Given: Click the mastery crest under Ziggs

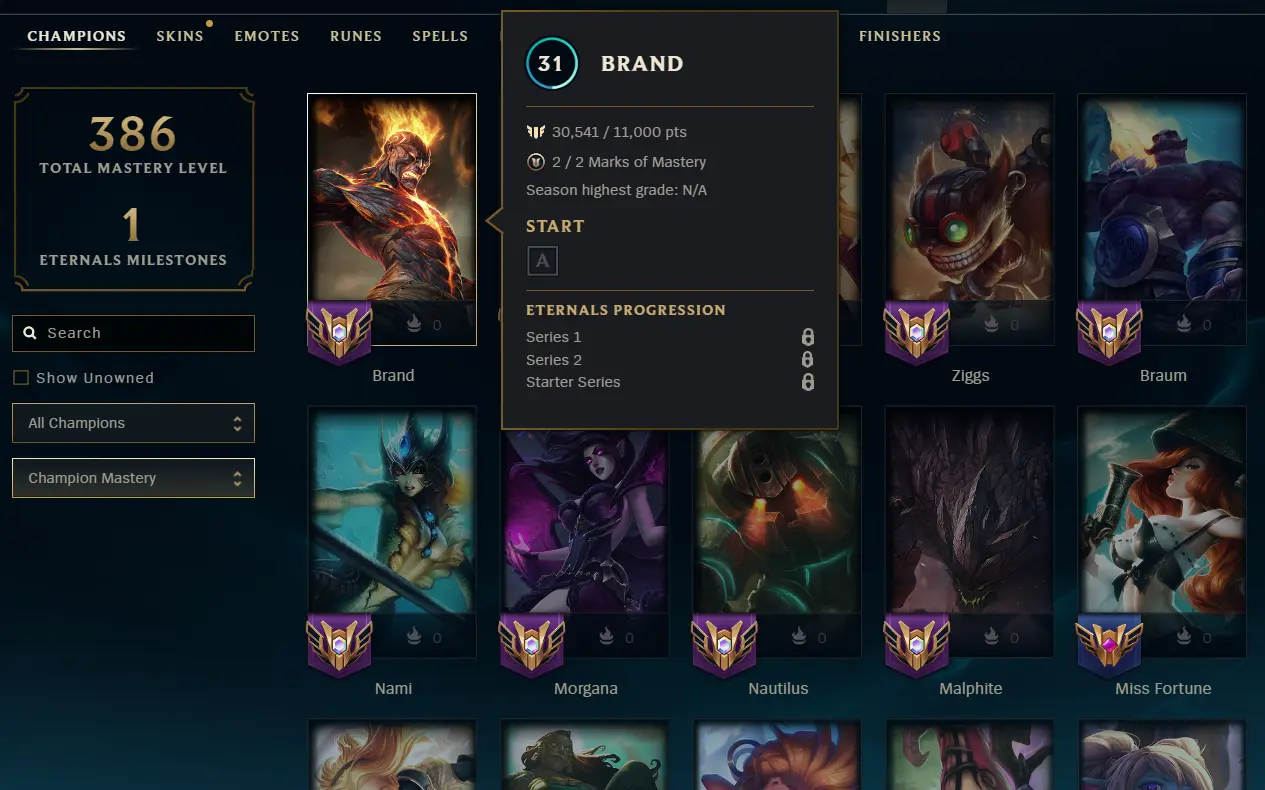Looking at the screenshot, I should [916, 331].
